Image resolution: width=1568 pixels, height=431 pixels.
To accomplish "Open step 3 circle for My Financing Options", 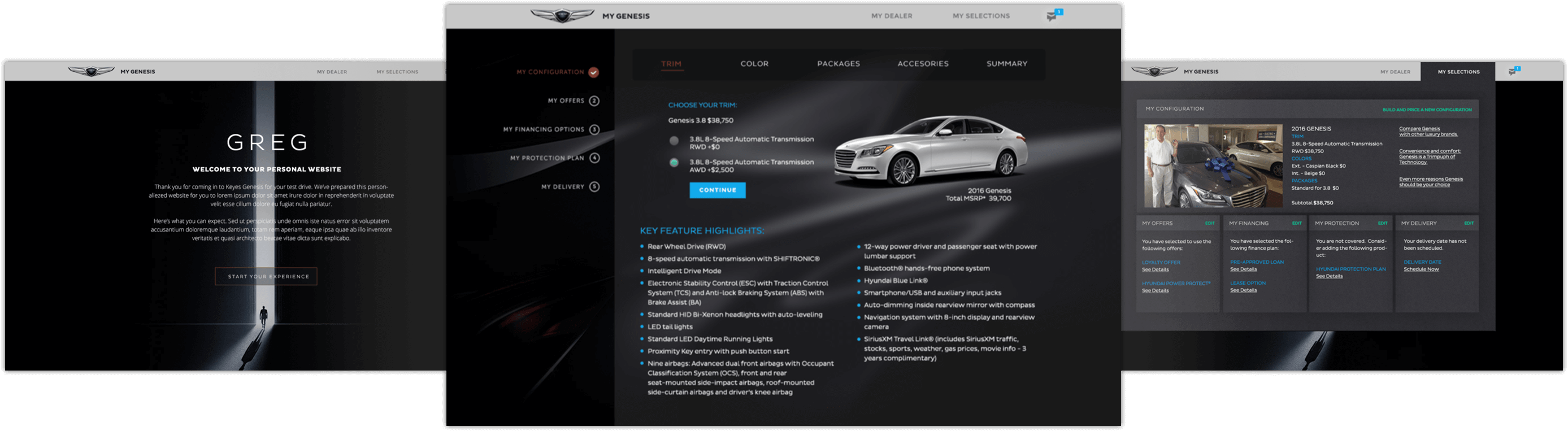I will [594, 130].
